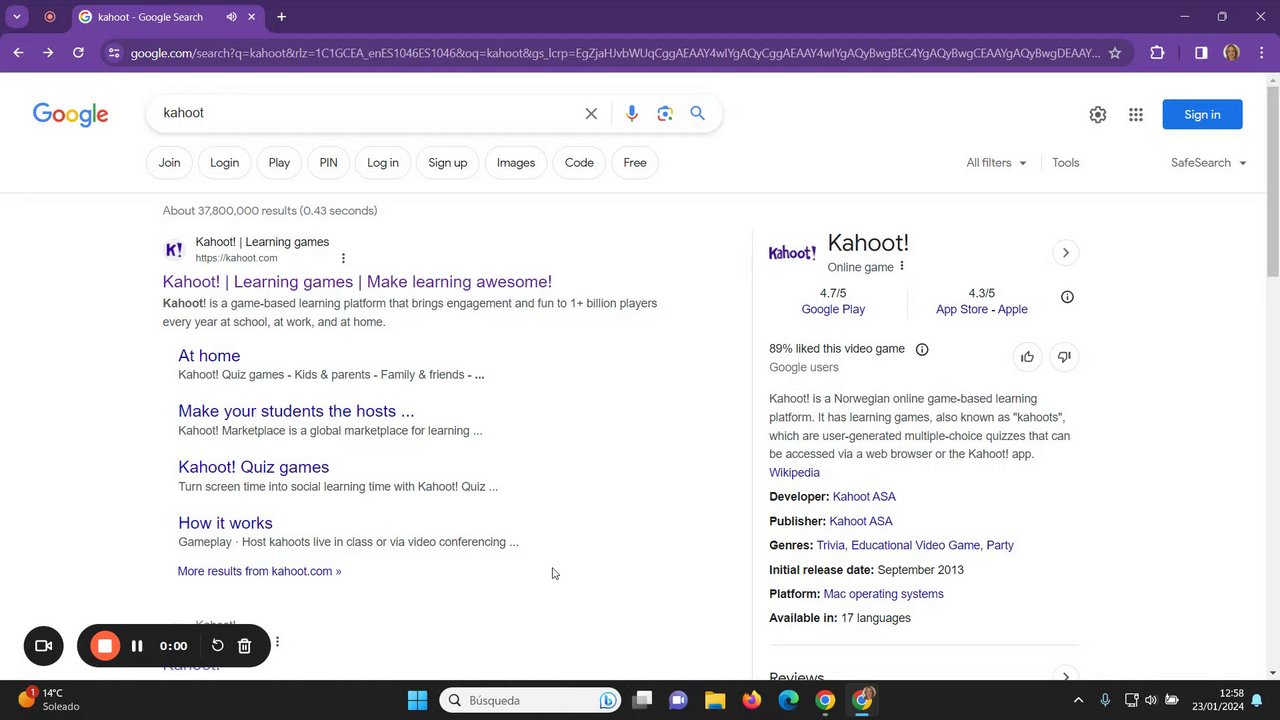The image size is (1280, 720).
Task: Open Make your students the hosts link
Action: (x=296, y=411)
